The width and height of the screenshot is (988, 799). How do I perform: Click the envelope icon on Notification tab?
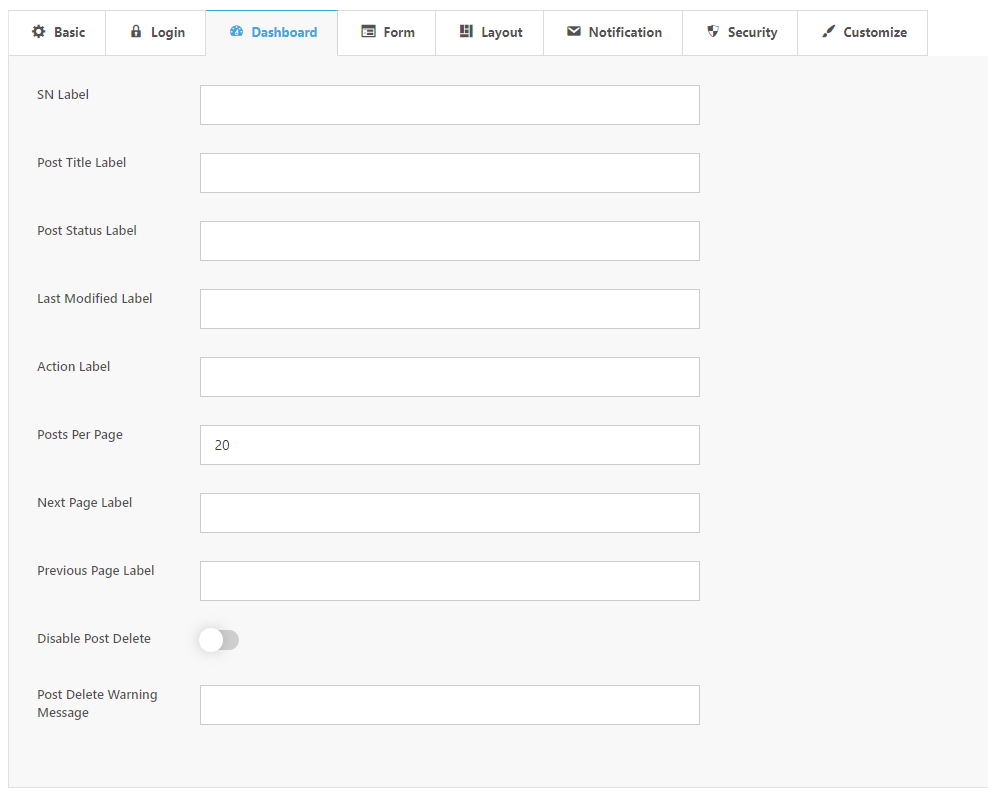(x=574, y=32)
